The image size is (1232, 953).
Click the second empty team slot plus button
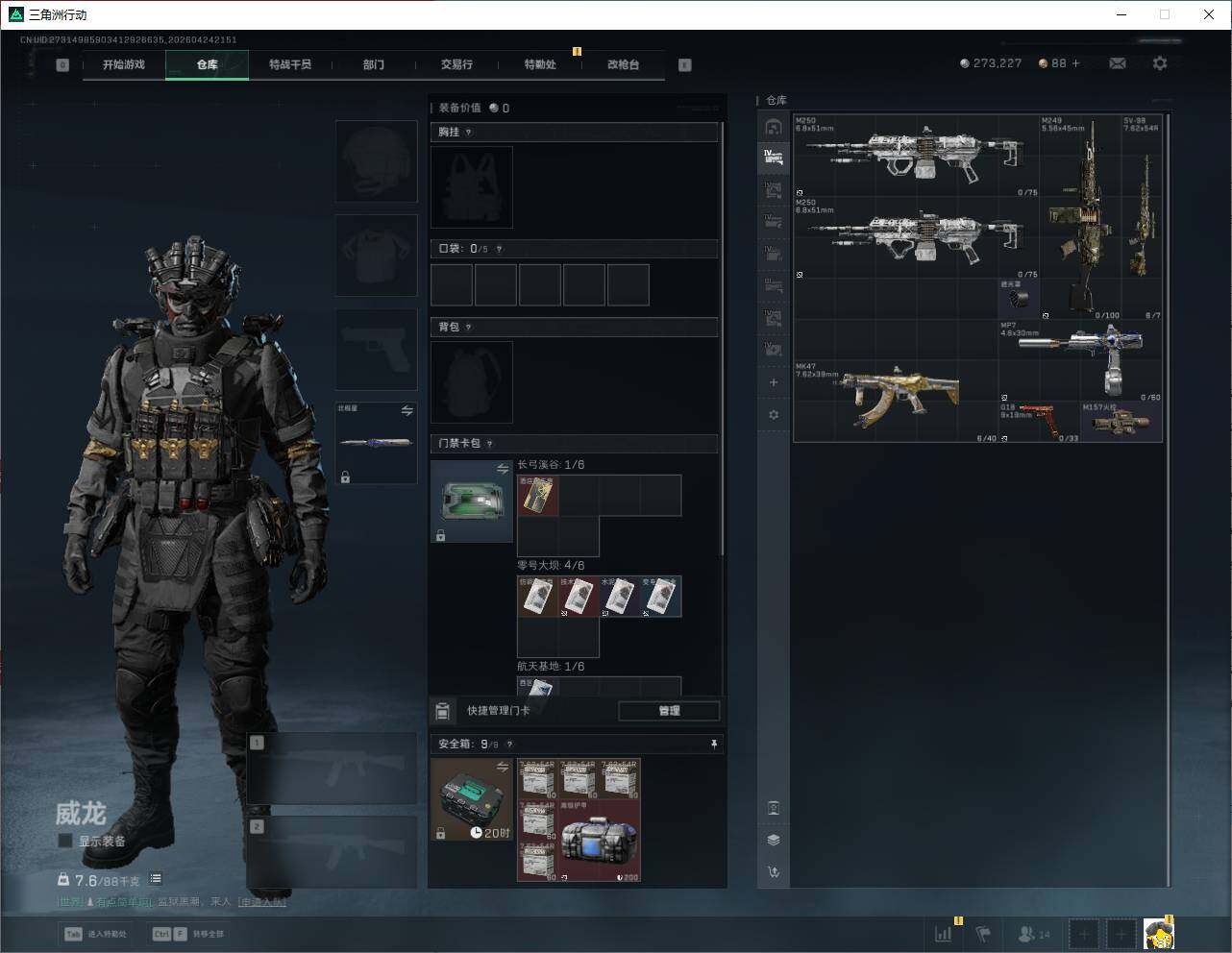(x=1121, y=933)
